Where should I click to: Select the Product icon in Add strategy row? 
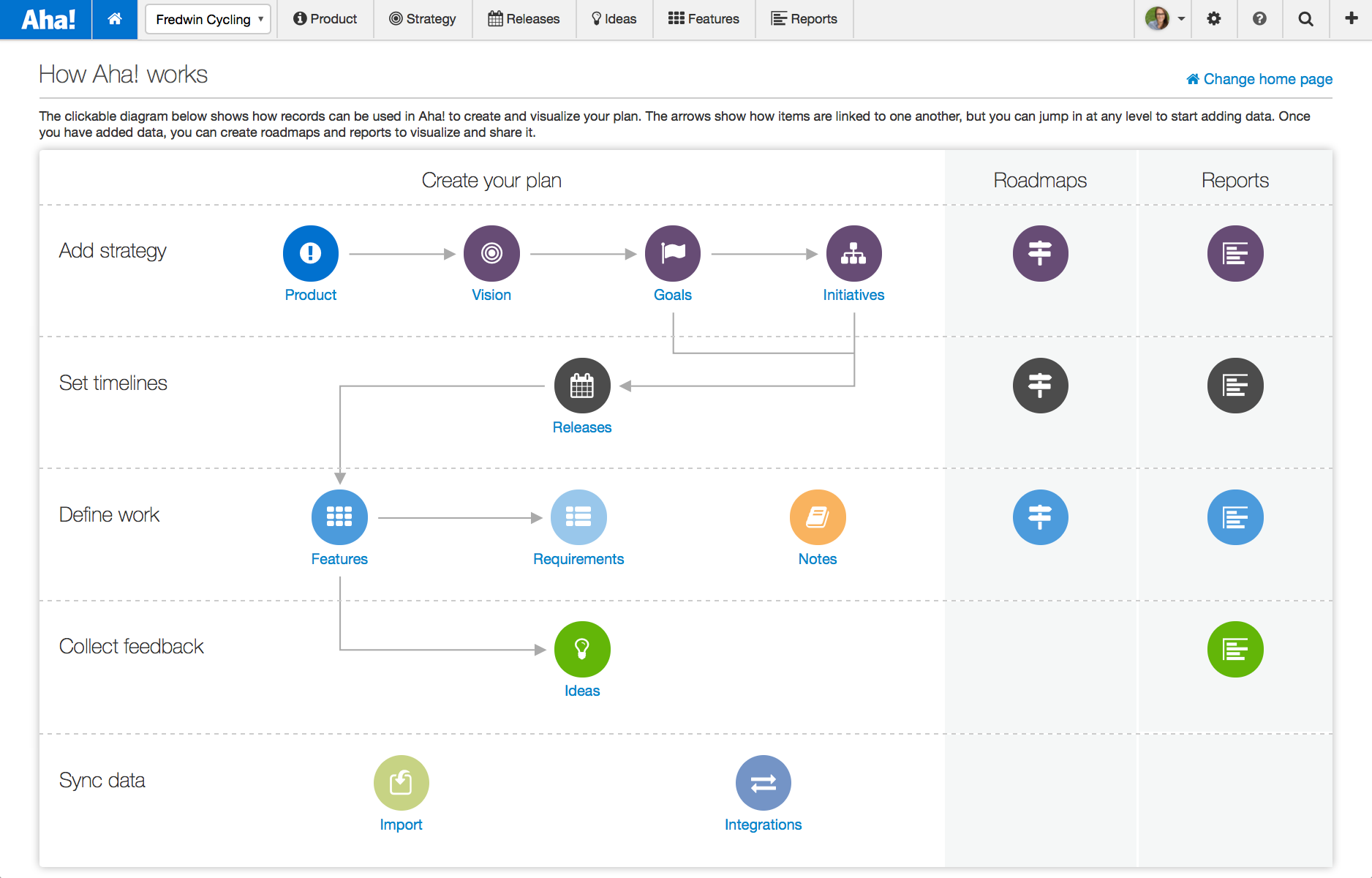tap(310, 253)
